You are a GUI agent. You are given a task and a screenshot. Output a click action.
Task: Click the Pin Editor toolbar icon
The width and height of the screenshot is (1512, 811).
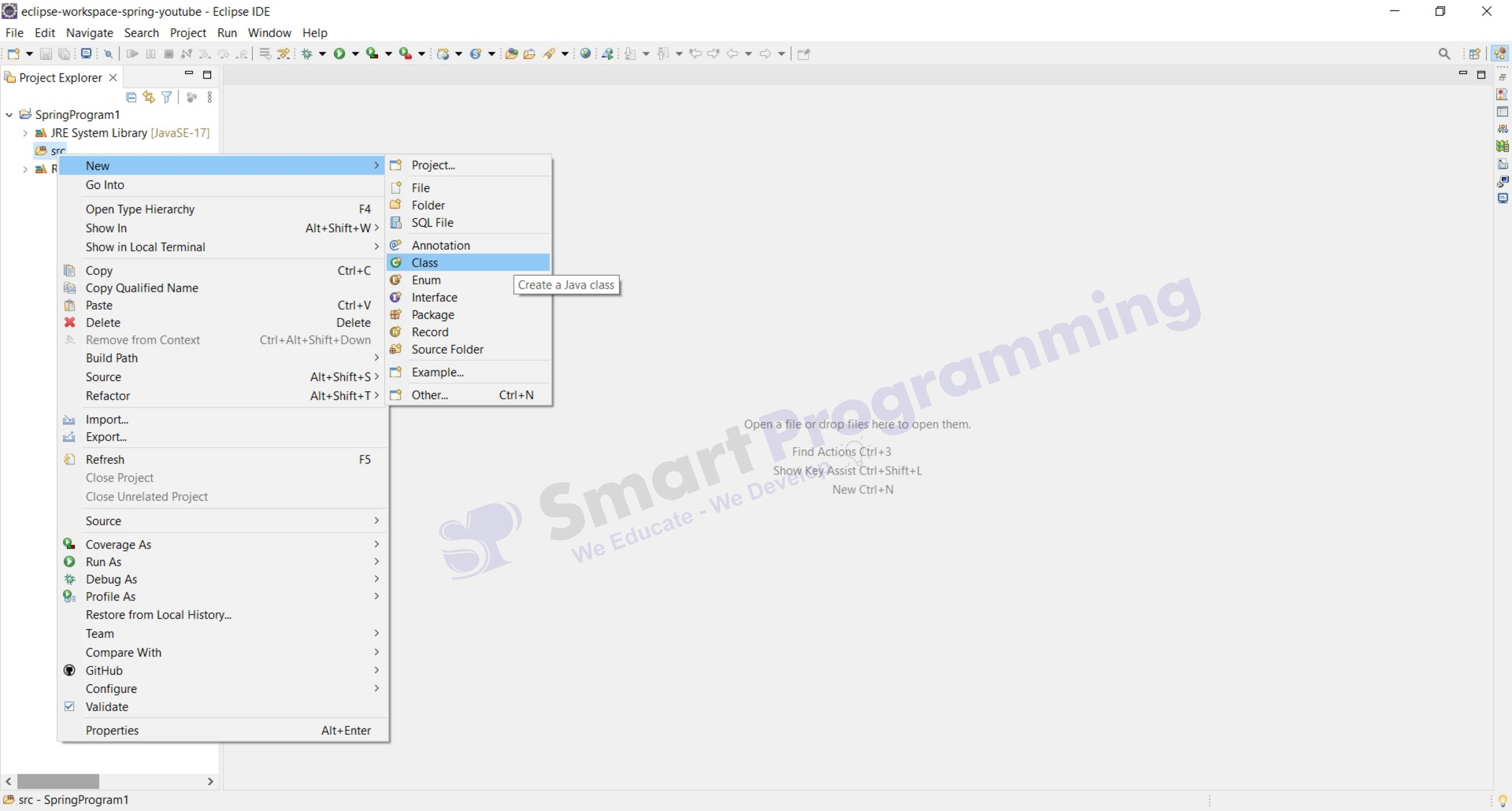click(x=804, y=54)
